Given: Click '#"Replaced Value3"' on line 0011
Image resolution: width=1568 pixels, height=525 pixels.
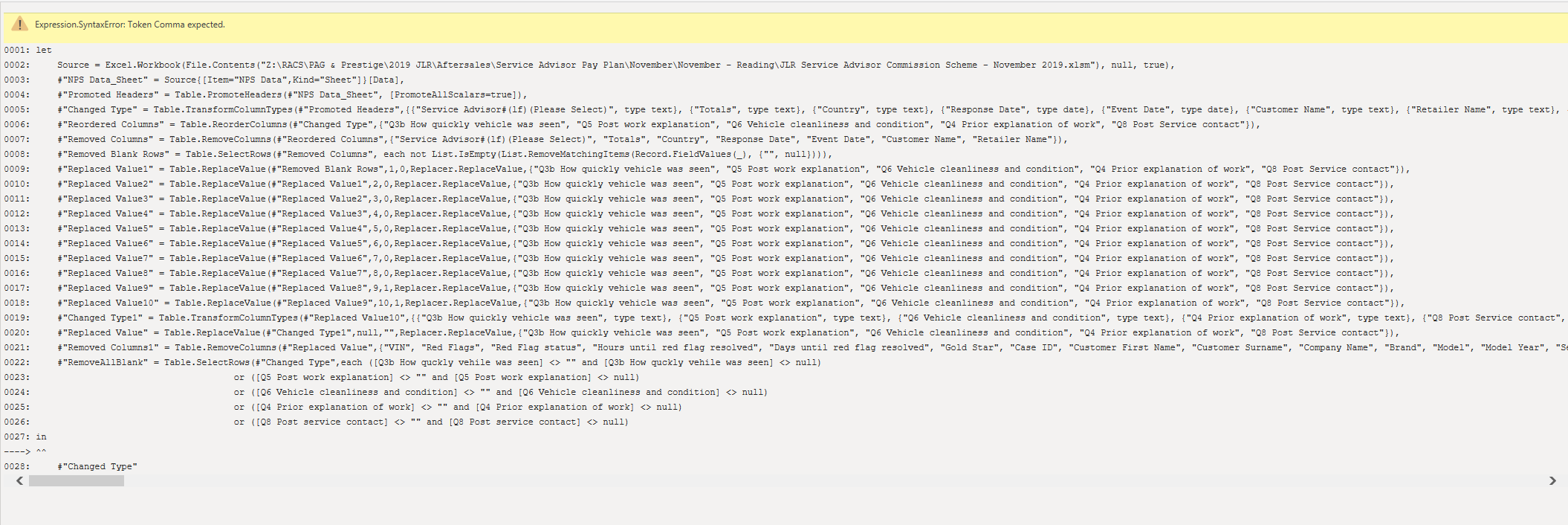Looking at the screenshot, I should [x=106, y=199].
